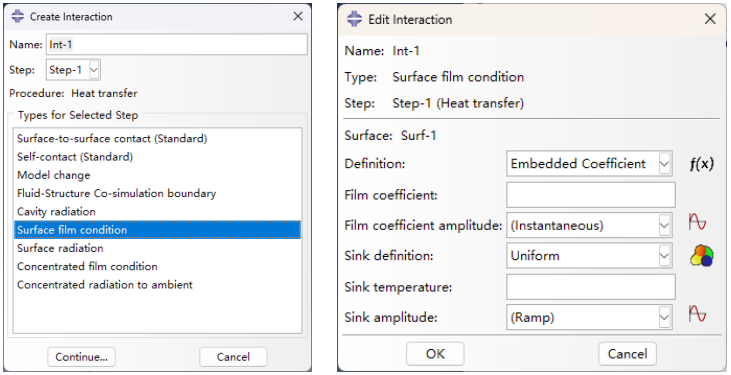Click Type: Surface film condition text
This screenshot has height=375, width=731.
434,77
